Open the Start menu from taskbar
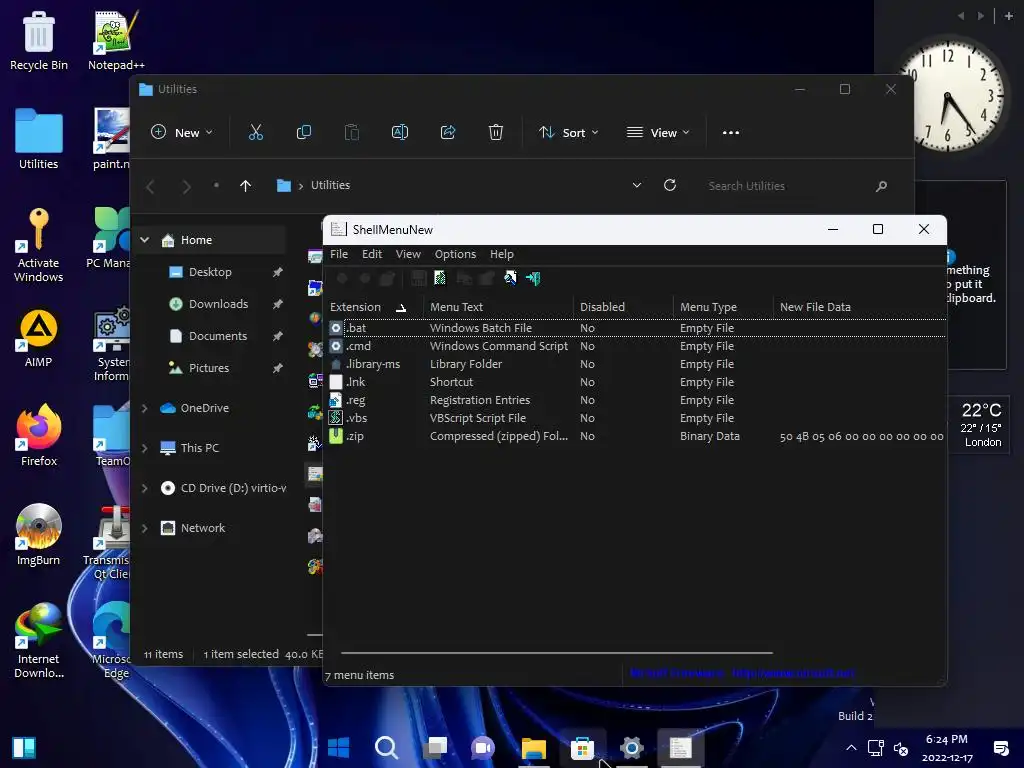The height and width of the screenshot is (768, 1024). coord(338,747)
